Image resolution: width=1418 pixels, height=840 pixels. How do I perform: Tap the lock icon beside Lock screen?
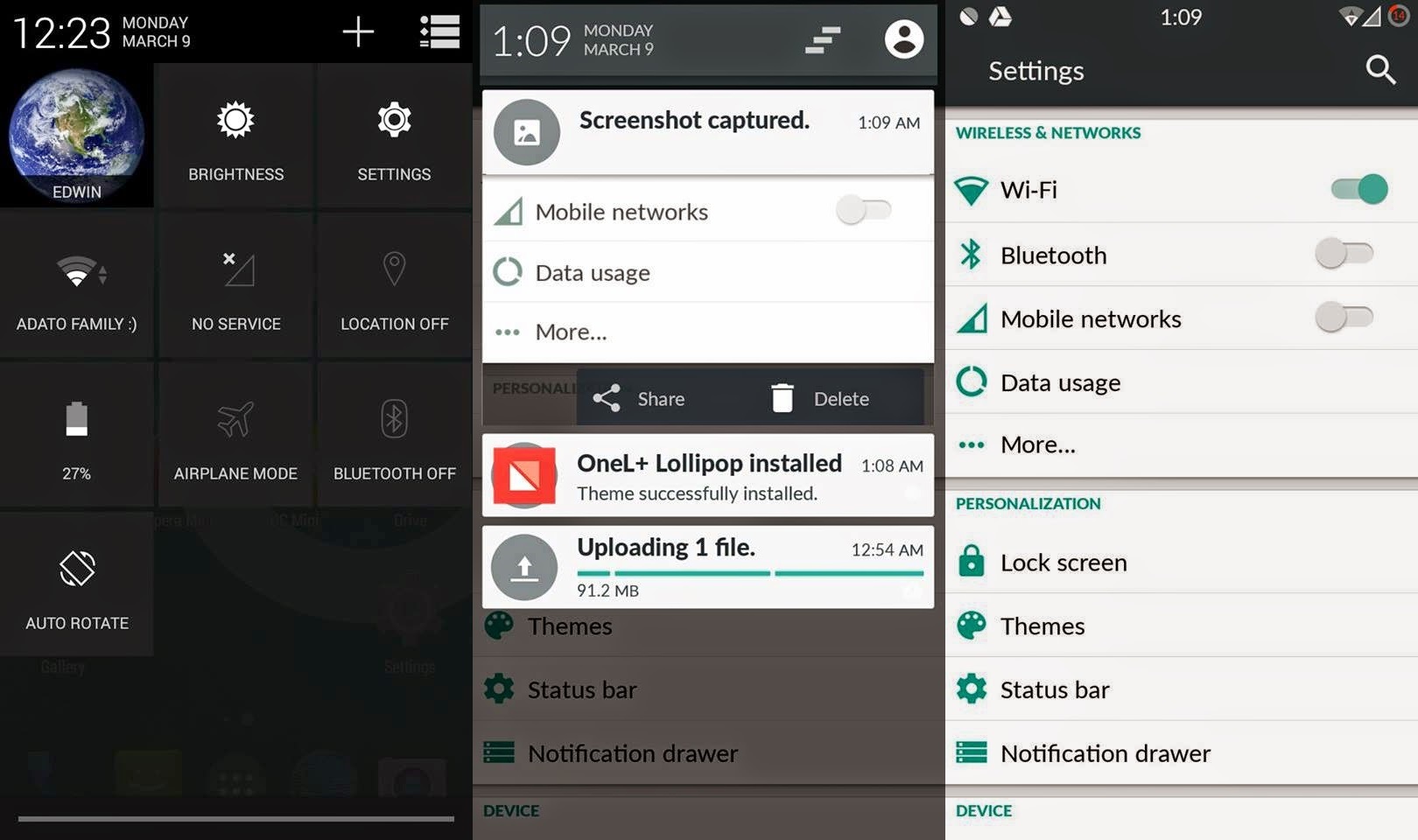tap(972, 561)
